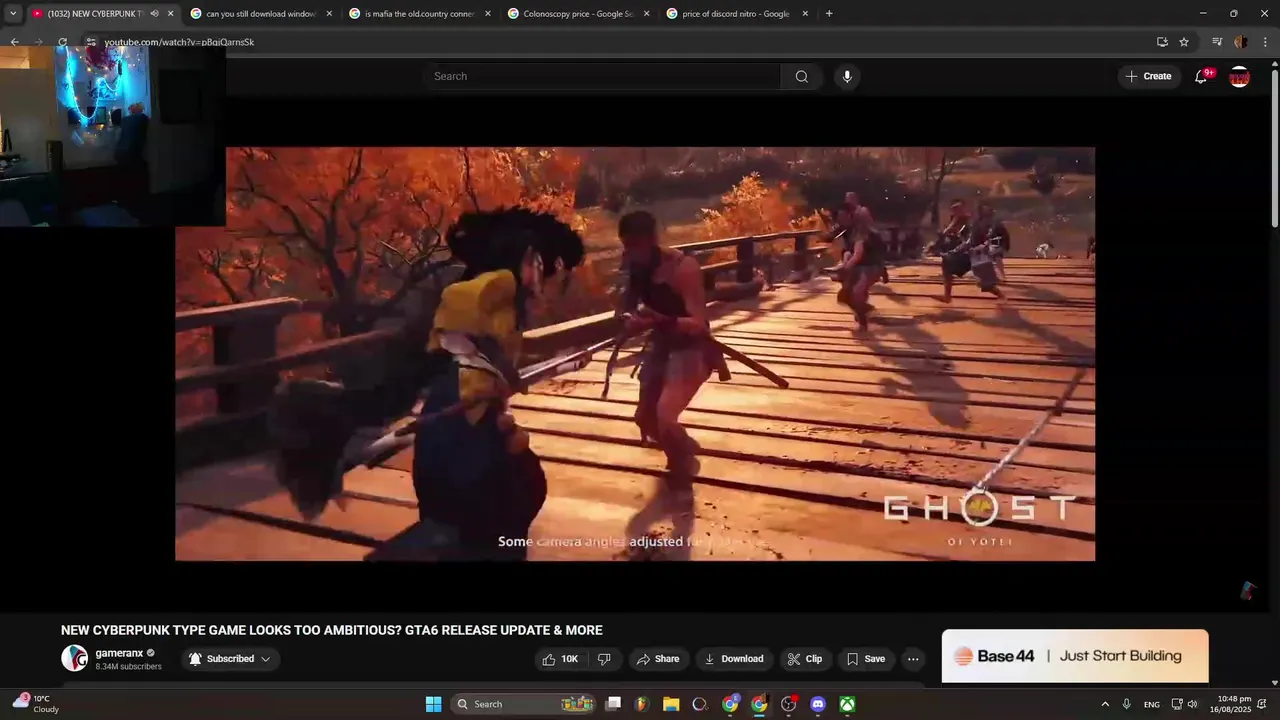
Task: Open FL Studio fruit icon on taskbar
Action: [x=643, y=704]
